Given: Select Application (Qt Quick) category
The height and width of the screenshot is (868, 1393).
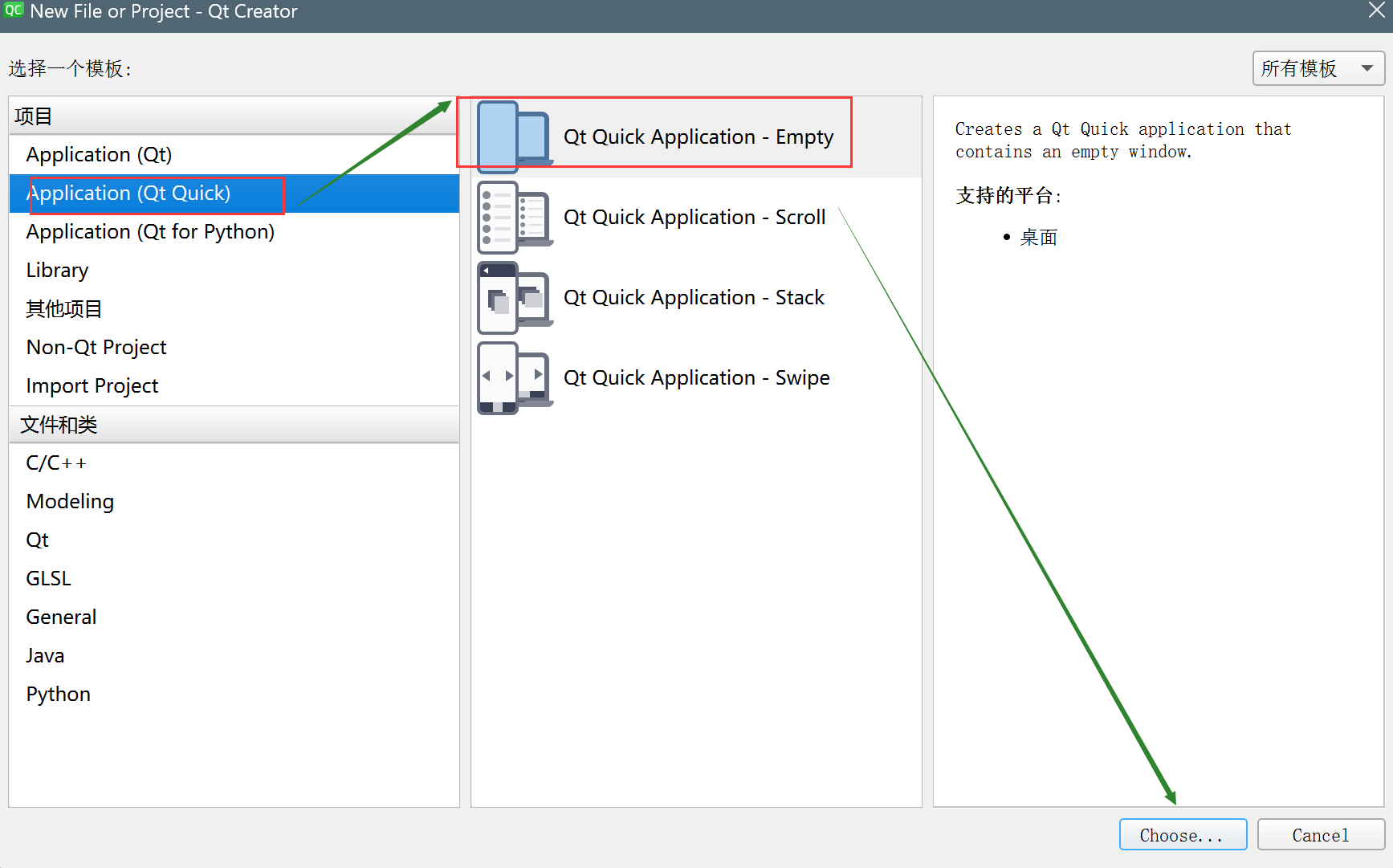Looking at the screenshot, I should 234,193.
